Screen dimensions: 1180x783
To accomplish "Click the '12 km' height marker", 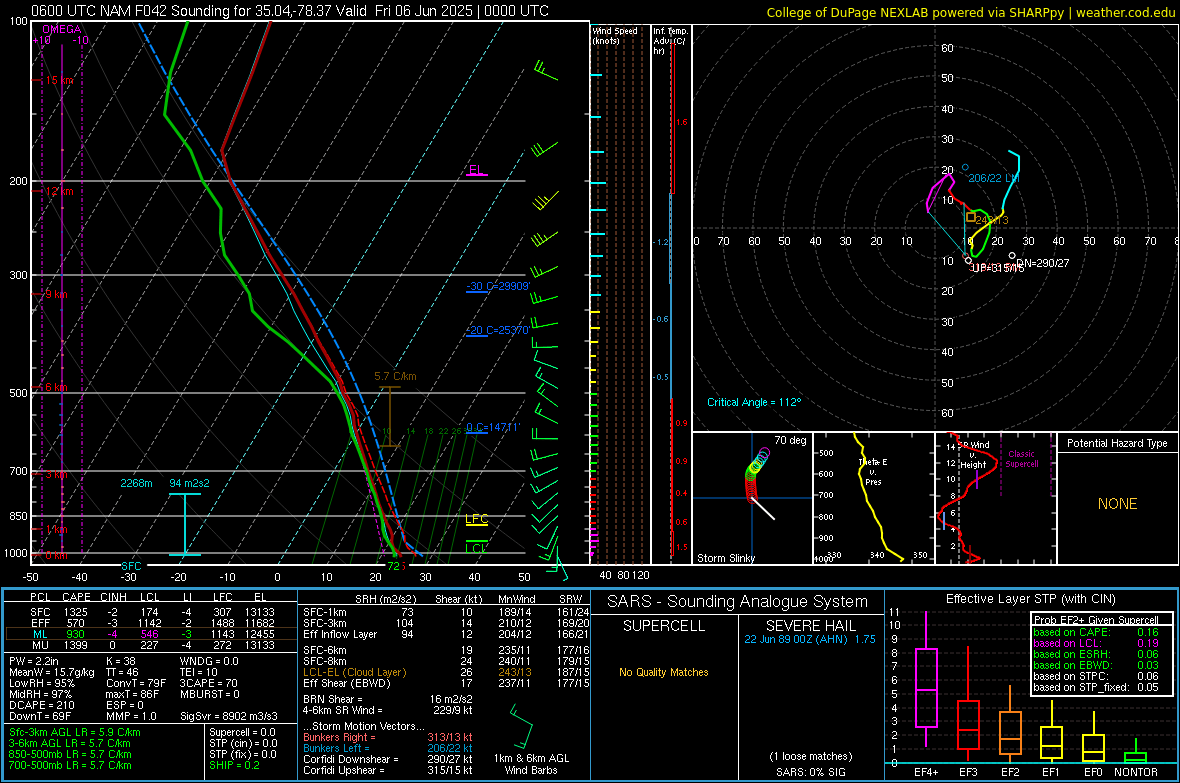I will point(59,191).
